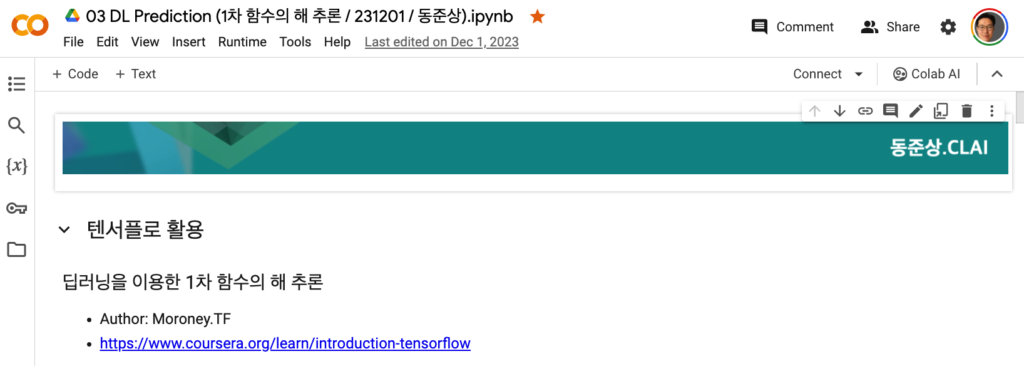Collapse the header with chevron up

tap(997, 74)
